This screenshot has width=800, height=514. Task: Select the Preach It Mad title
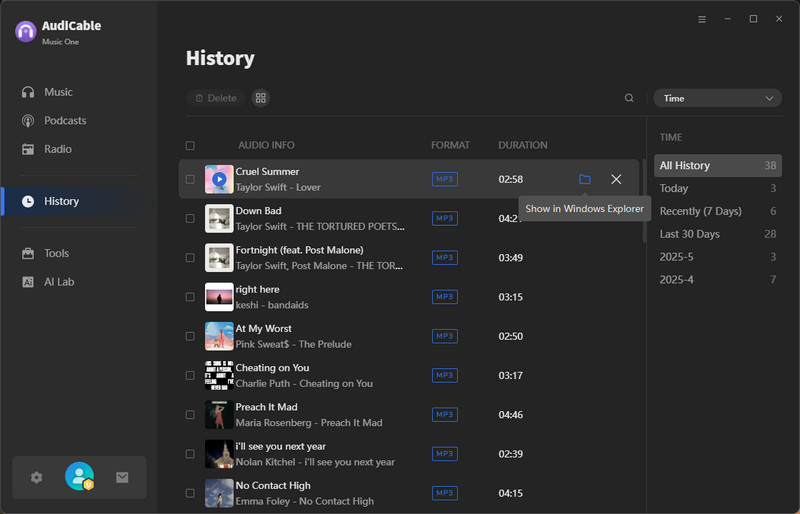pos(266,407)
